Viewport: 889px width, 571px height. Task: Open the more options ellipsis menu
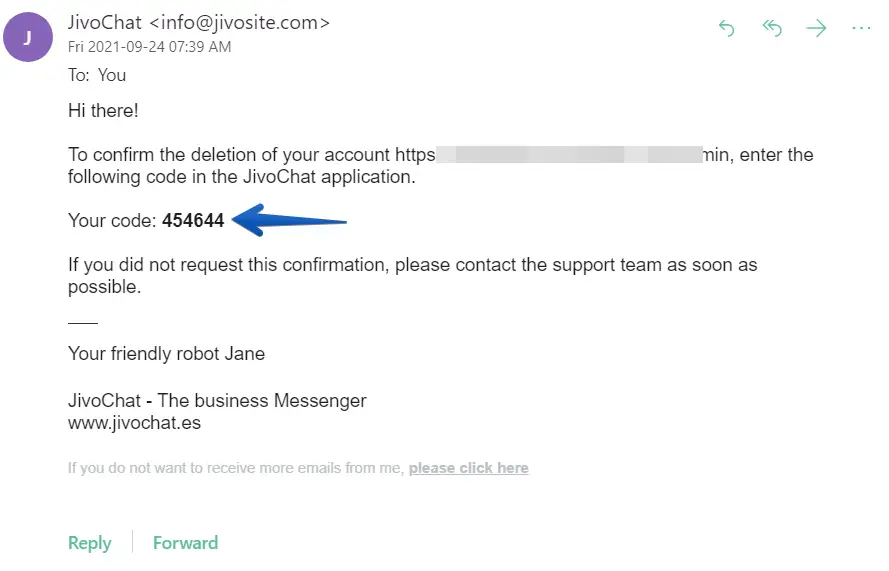pyautogui.click(x=861, y=29)
